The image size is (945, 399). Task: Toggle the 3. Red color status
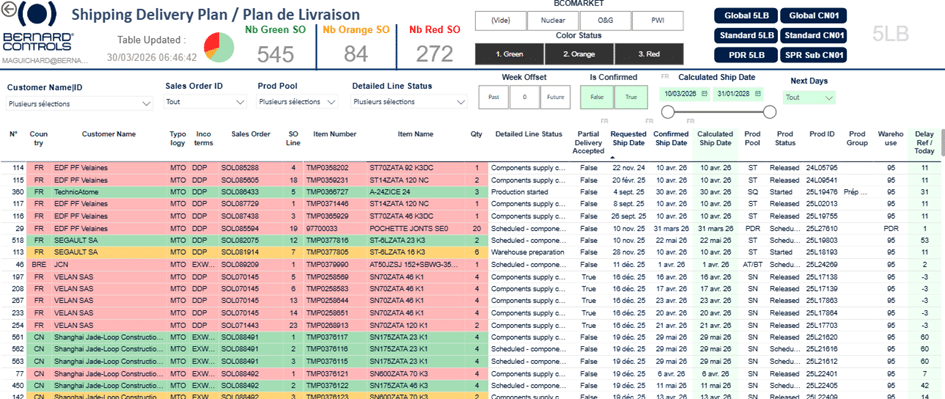649,54
